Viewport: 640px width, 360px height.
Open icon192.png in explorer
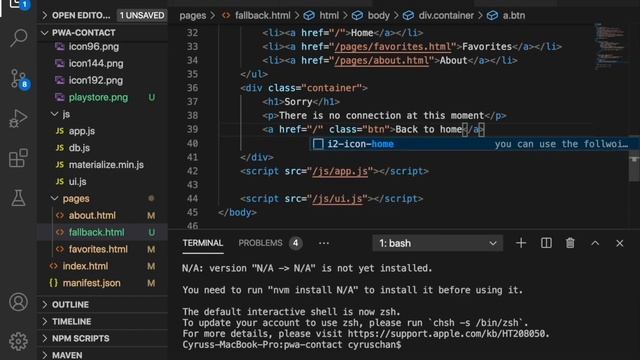[x=96, y=80]
